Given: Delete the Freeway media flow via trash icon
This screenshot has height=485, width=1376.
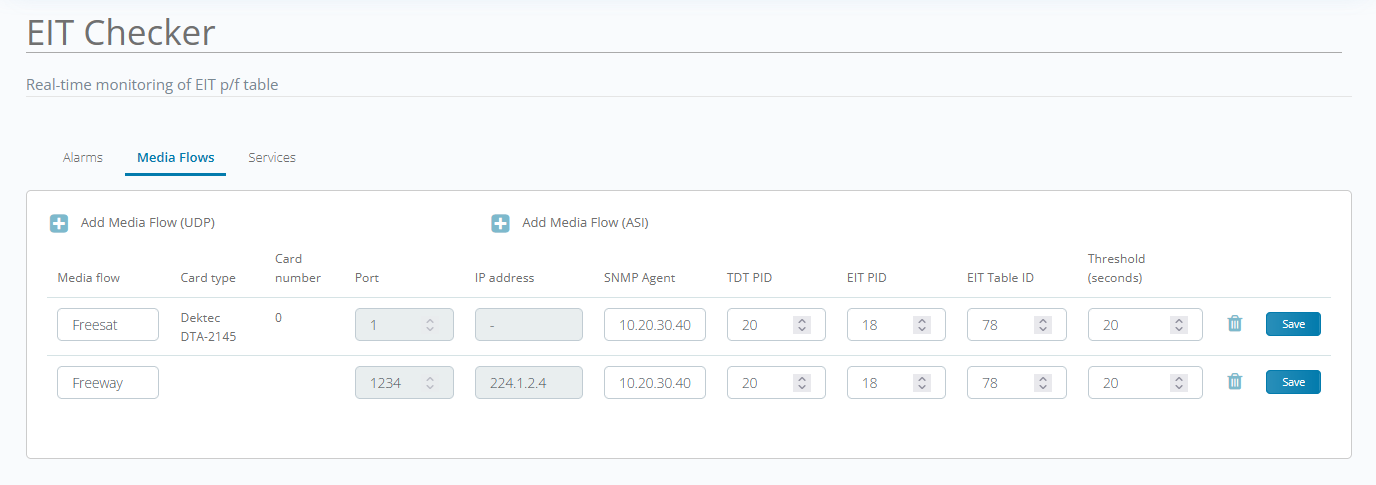Looking at the screenshot, I should coord(1235,382).
